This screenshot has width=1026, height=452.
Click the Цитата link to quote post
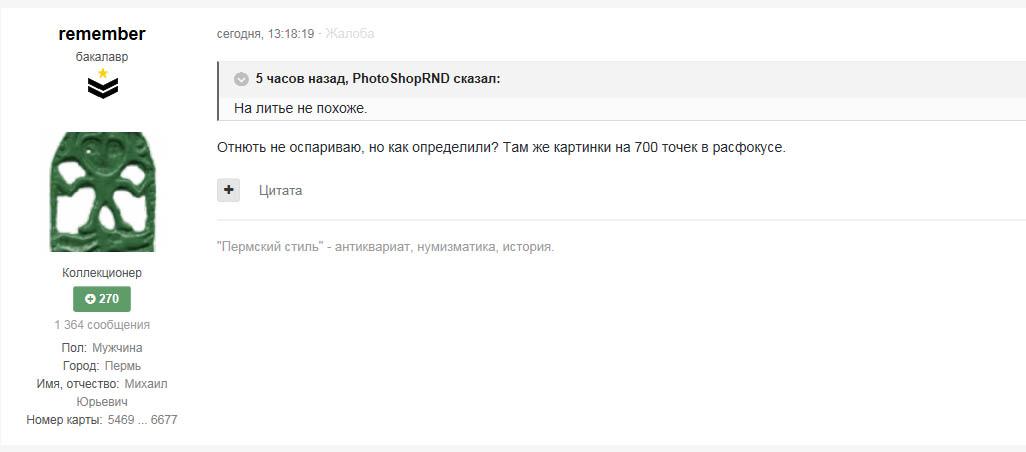tap(280, 190)
